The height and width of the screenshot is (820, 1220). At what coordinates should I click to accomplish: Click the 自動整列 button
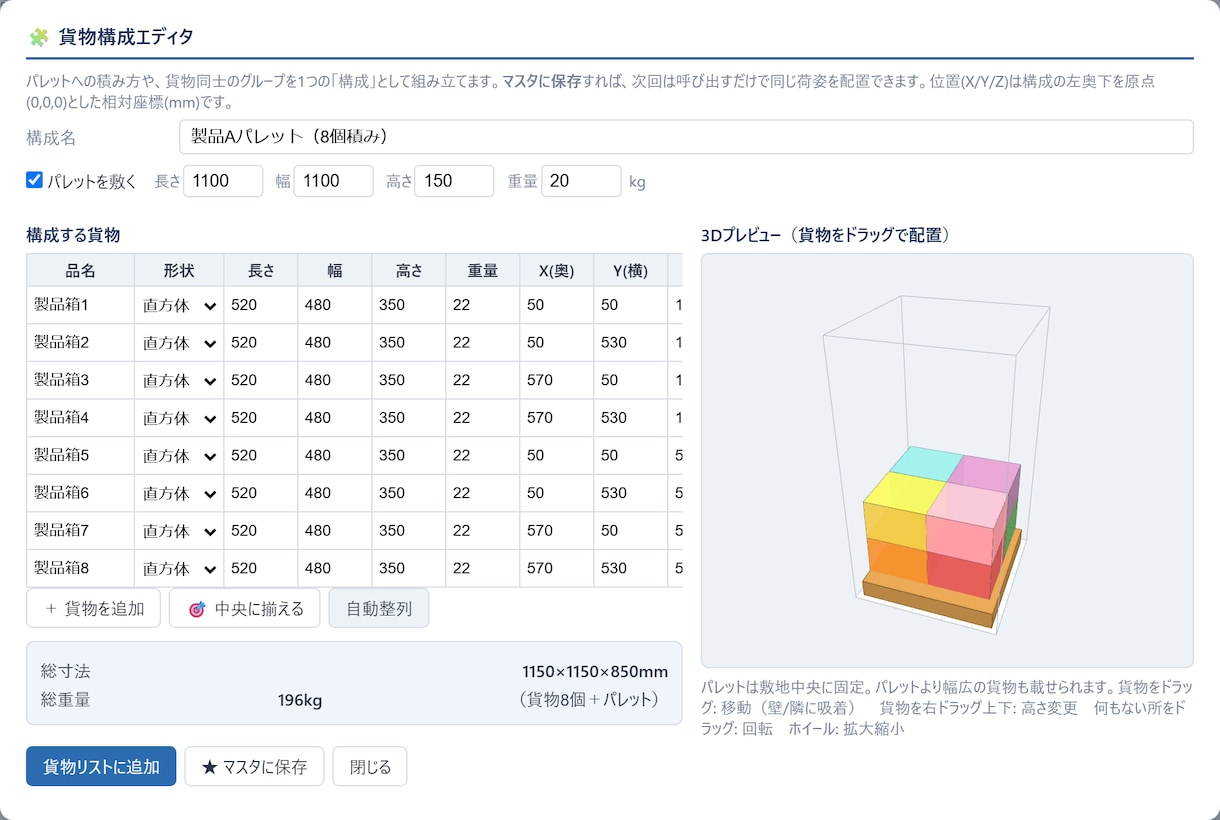pyautogui.click(x=379, y=608)
